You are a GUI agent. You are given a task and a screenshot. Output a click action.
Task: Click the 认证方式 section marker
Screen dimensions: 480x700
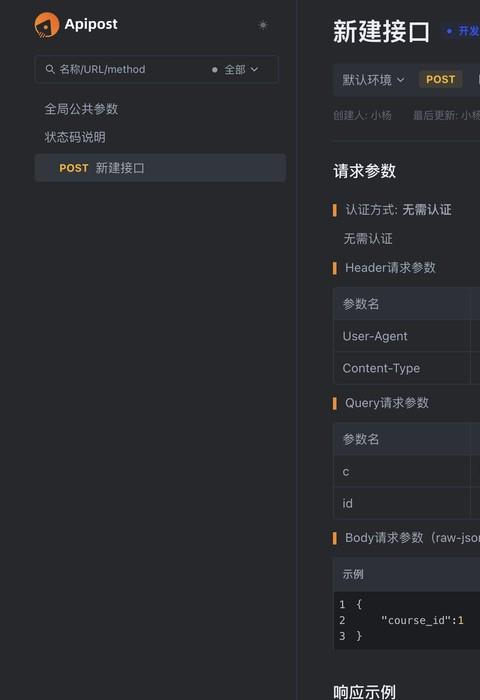pyautogui.click(x=335, y=210)
